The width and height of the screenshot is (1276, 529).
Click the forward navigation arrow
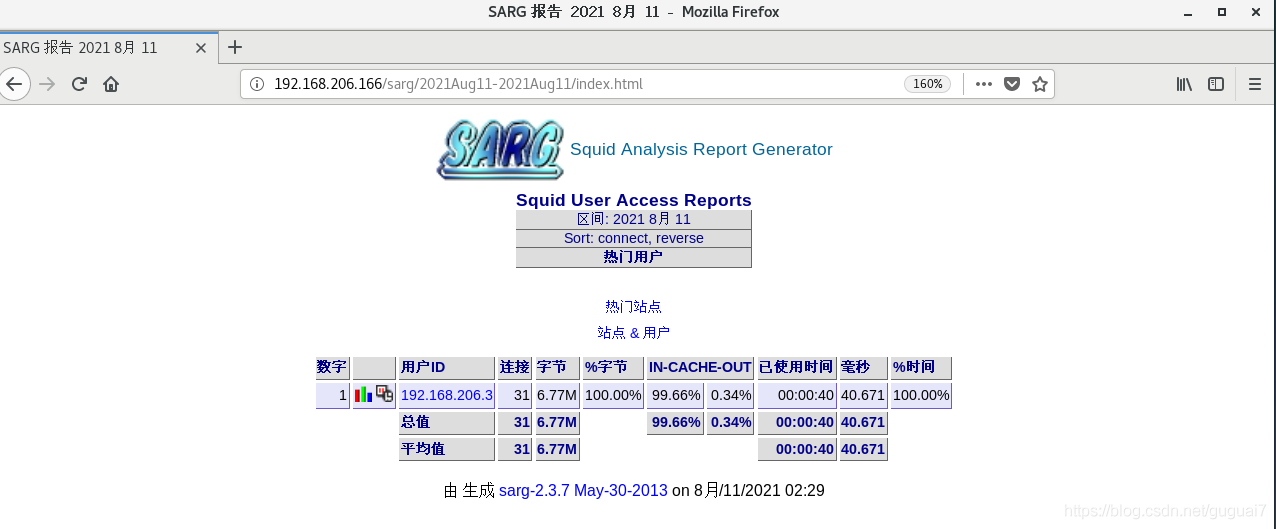pos(47,84)
